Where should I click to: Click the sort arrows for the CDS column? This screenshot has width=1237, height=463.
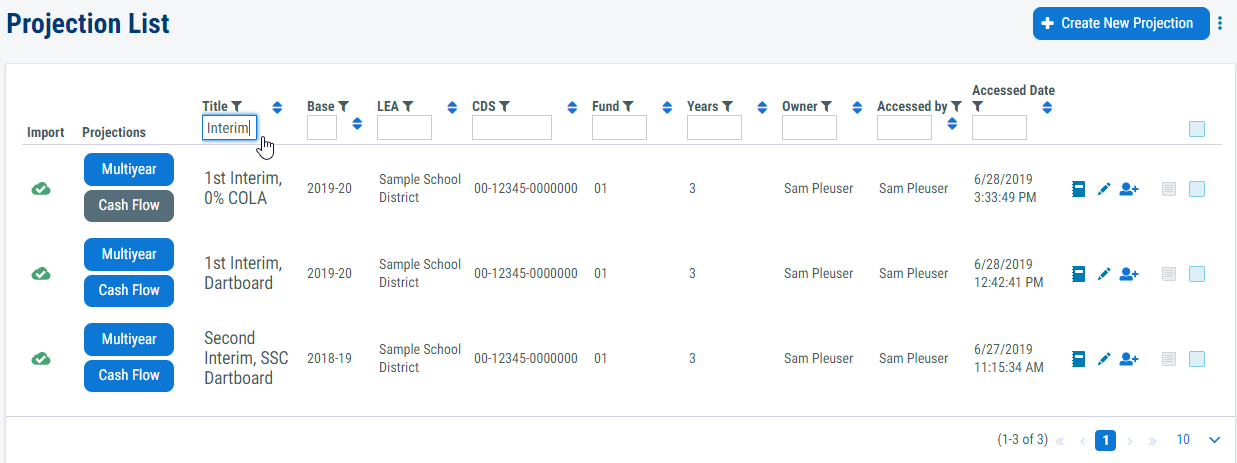point(572,108)
